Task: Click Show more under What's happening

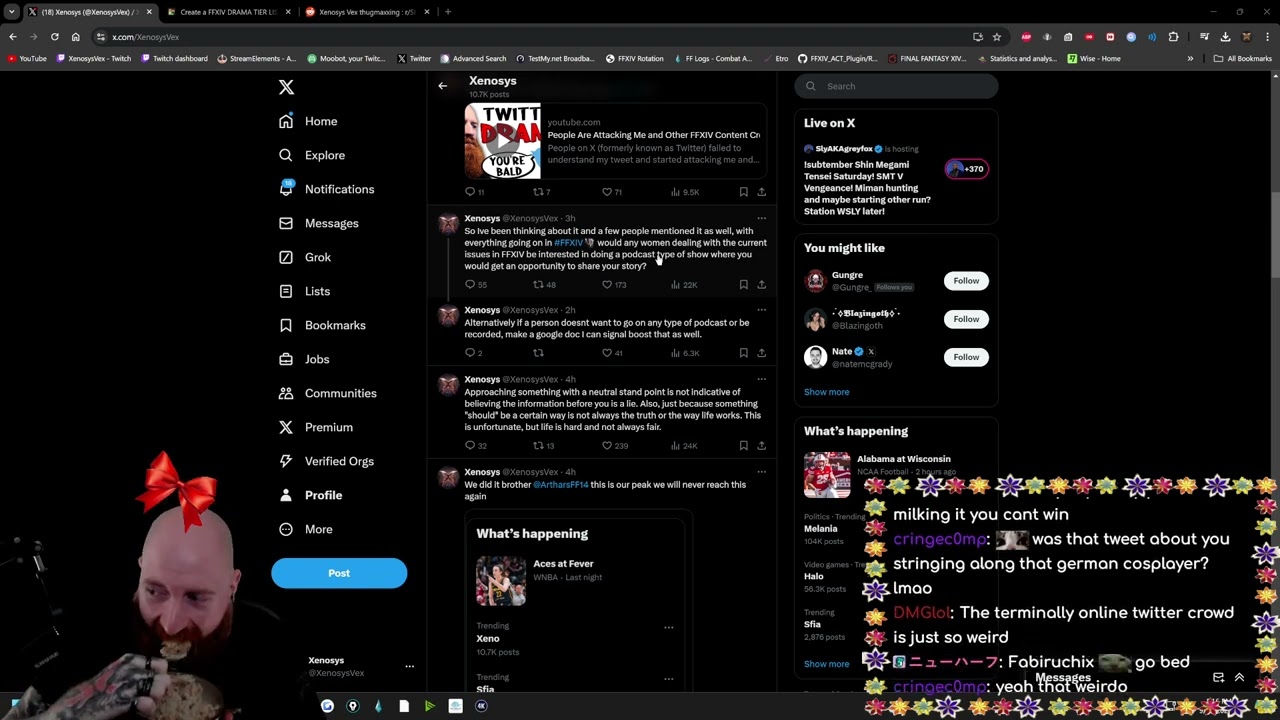Action: 826,664
